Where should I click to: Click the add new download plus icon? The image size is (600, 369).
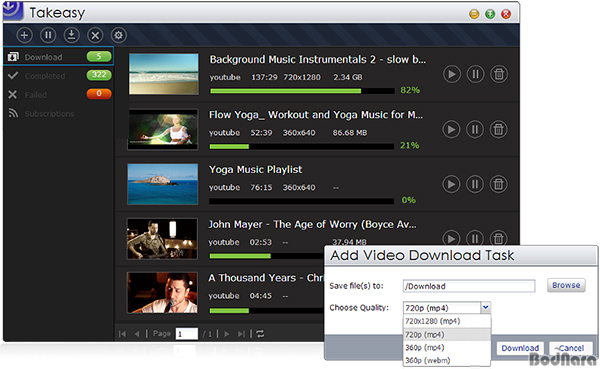click(x=24, y=35)
